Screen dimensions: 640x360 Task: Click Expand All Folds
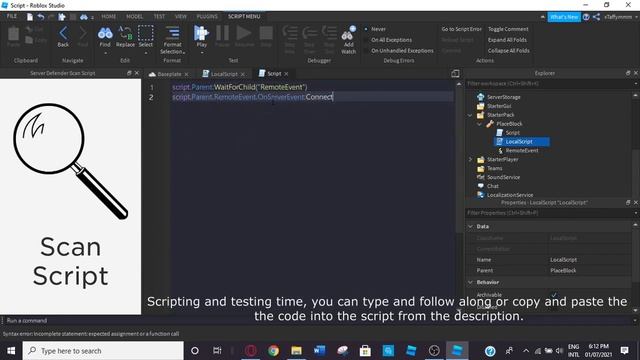507,40
